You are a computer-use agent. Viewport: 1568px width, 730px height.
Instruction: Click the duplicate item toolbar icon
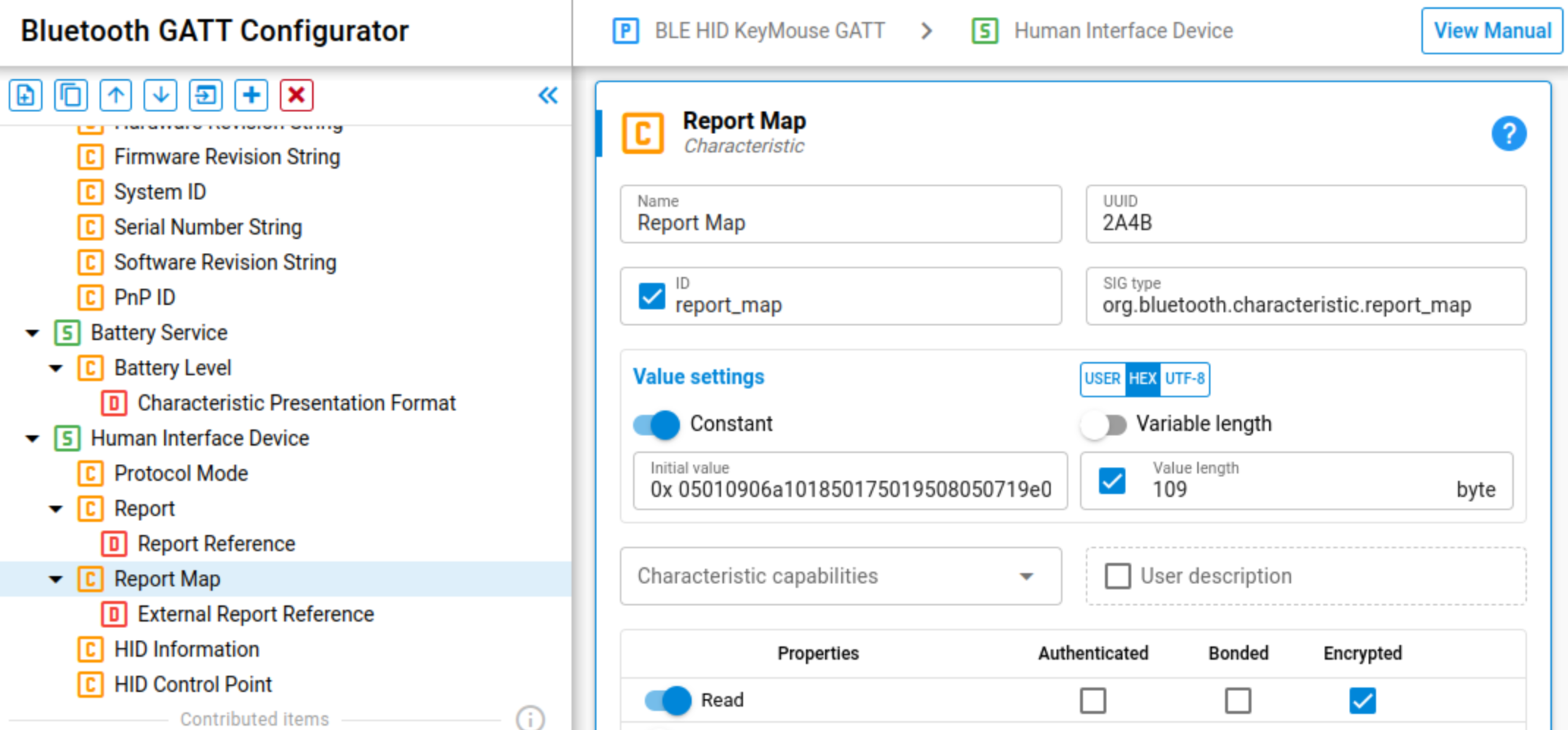point(71,95)
